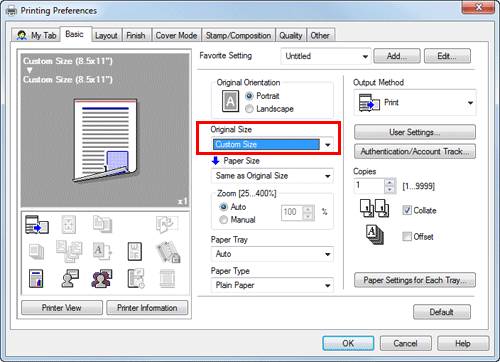500x362 pixels.
Task: Uncheck the Collate checkbox
Action: 407,210
